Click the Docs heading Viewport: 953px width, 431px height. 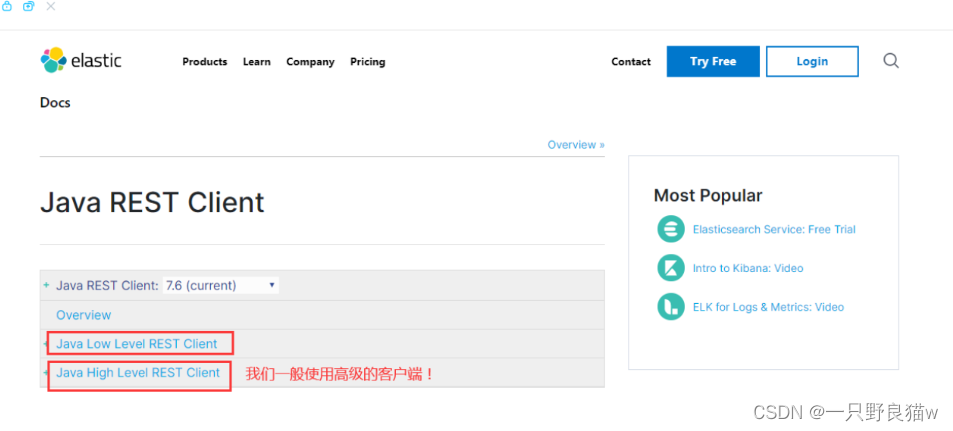(55, 103)
